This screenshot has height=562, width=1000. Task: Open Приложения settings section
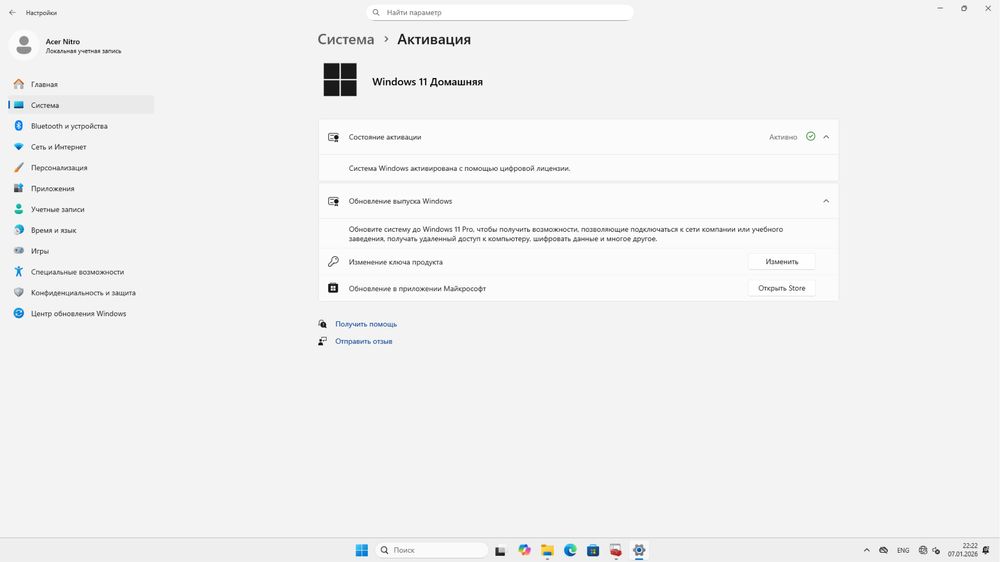81,188
